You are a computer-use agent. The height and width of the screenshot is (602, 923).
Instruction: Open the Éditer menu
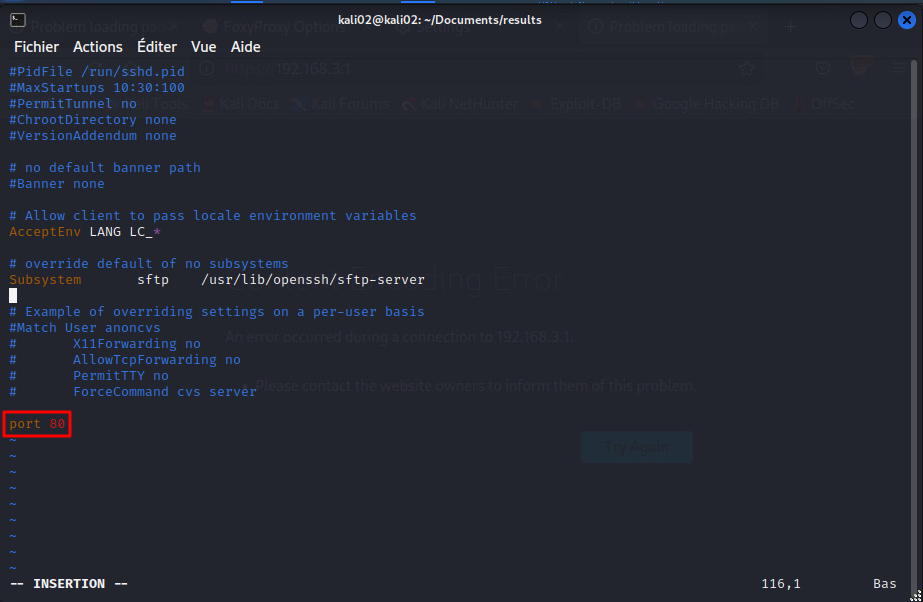point(157,47)
